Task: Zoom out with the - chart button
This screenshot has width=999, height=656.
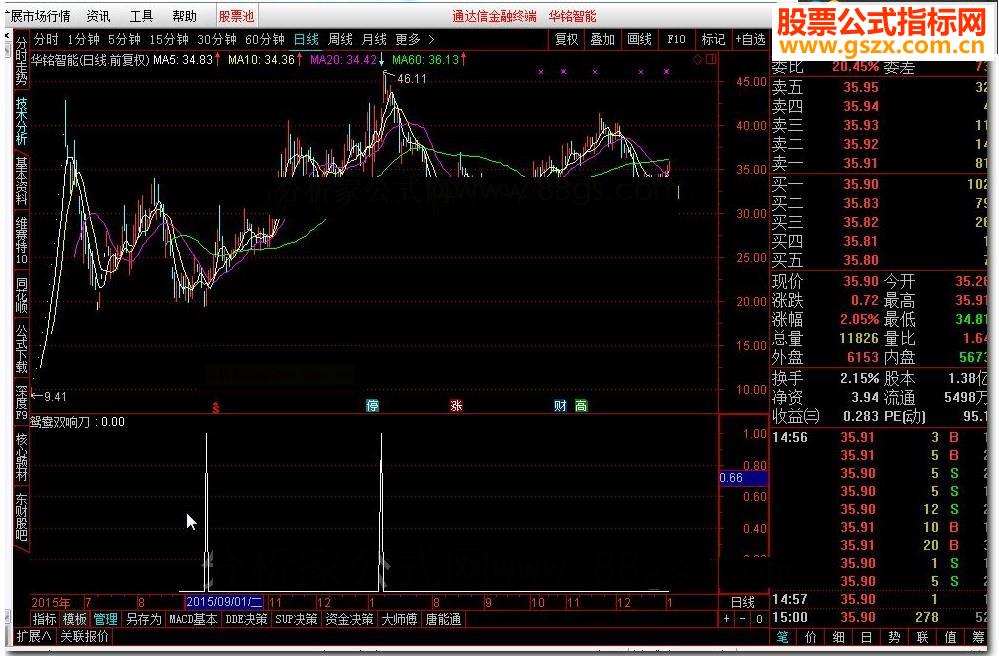Action: click(x=743, y=619)
